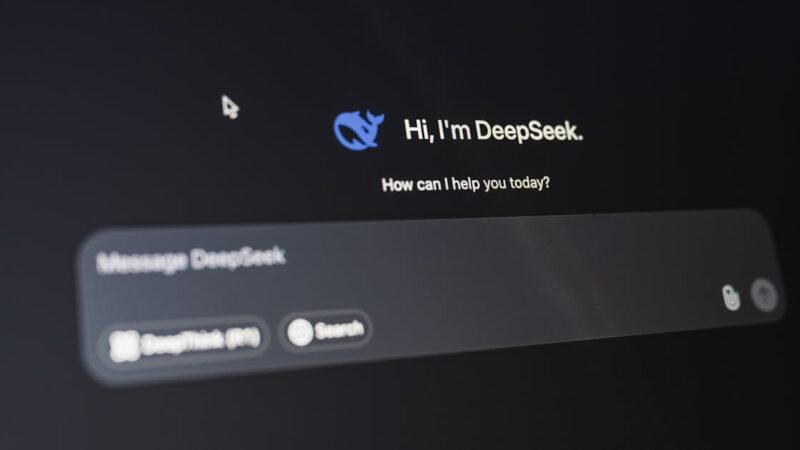Screen dimensions: 800x450
Task: Toggle the DeepThink (R1) mode
Action: point(186,341)
